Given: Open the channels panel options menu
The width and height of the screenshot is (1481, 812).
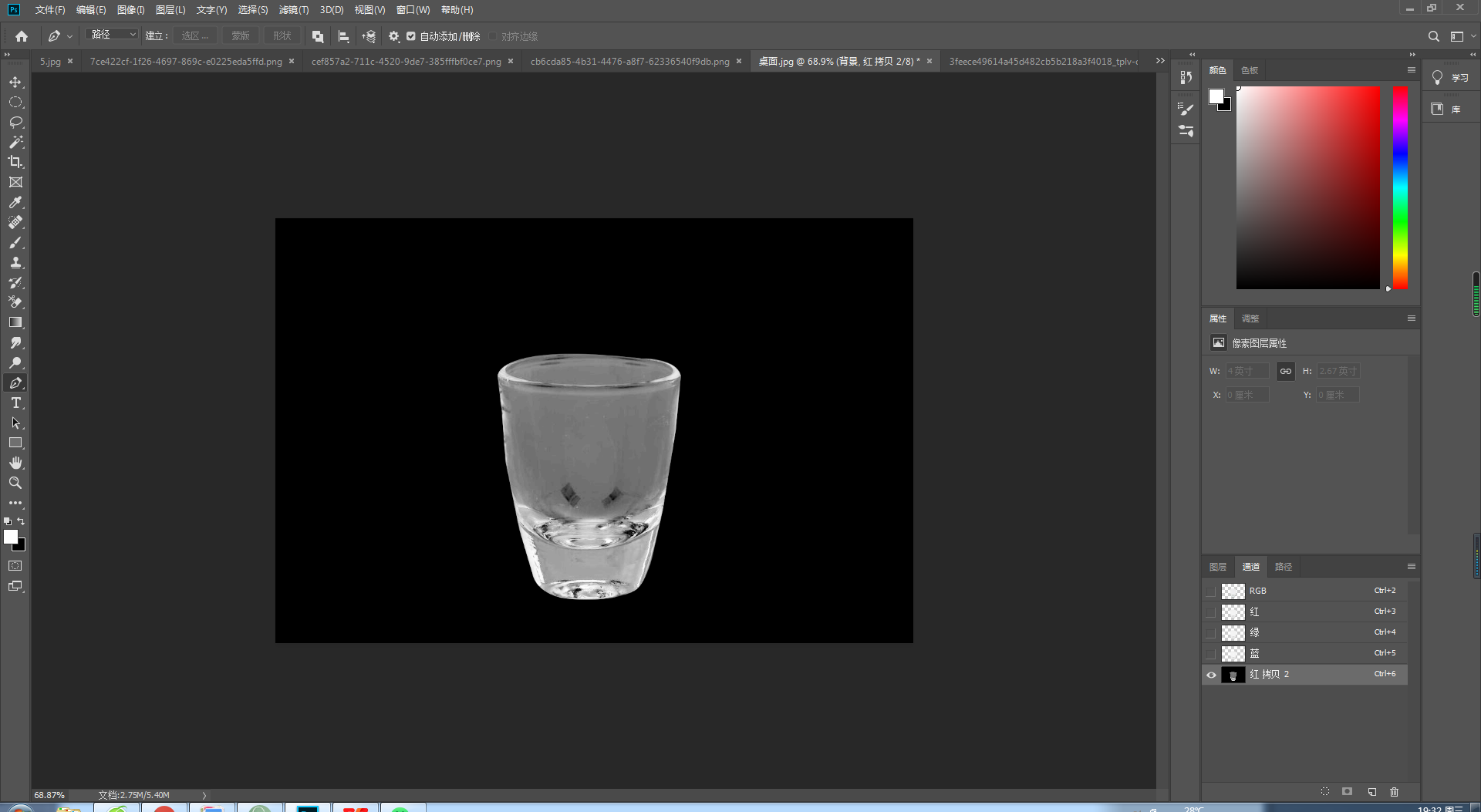Looking at the screenshot, I should pos(1411,567).
